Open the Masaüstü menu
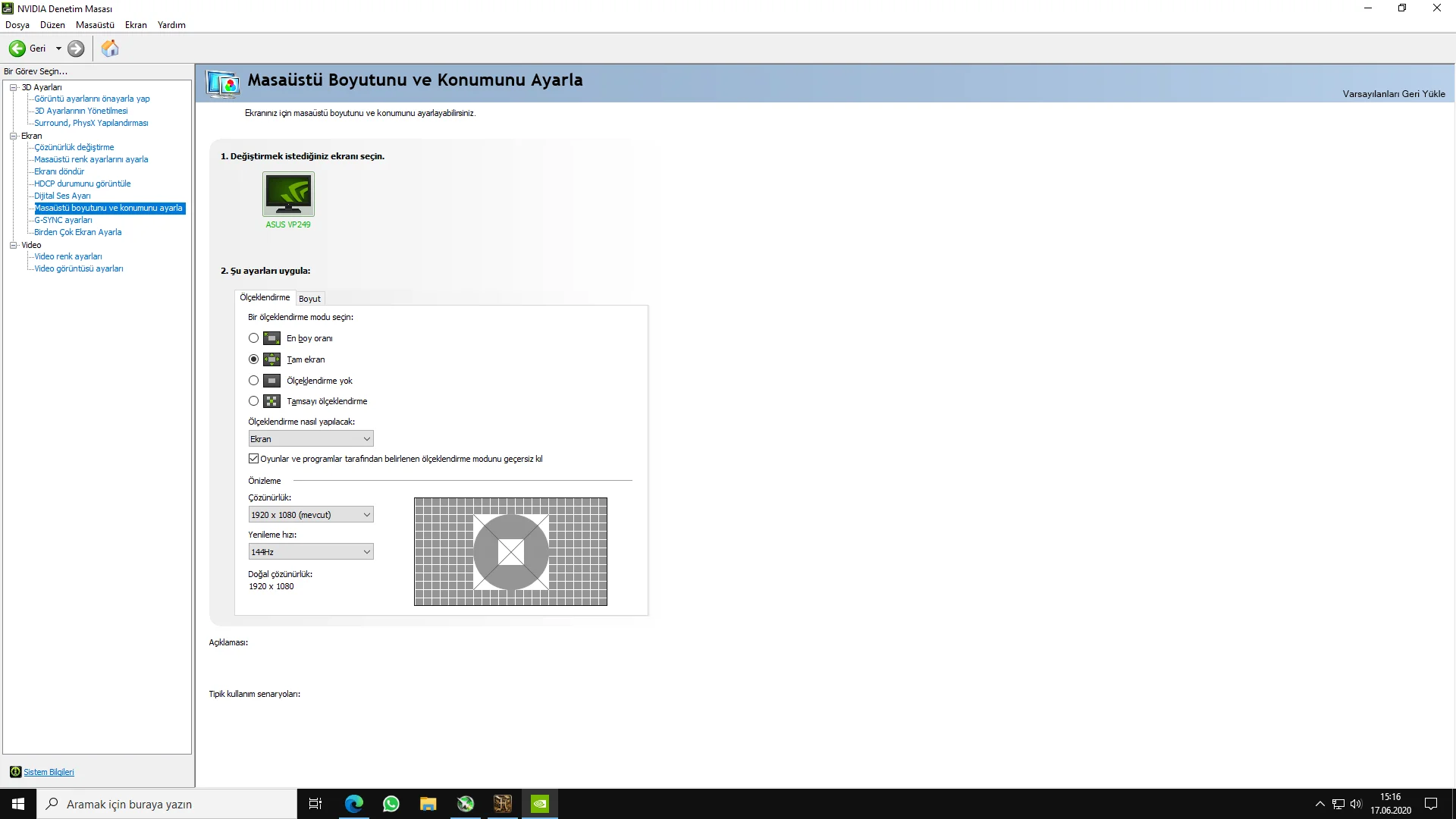The image size is (1456, 819). click(95, 25)
